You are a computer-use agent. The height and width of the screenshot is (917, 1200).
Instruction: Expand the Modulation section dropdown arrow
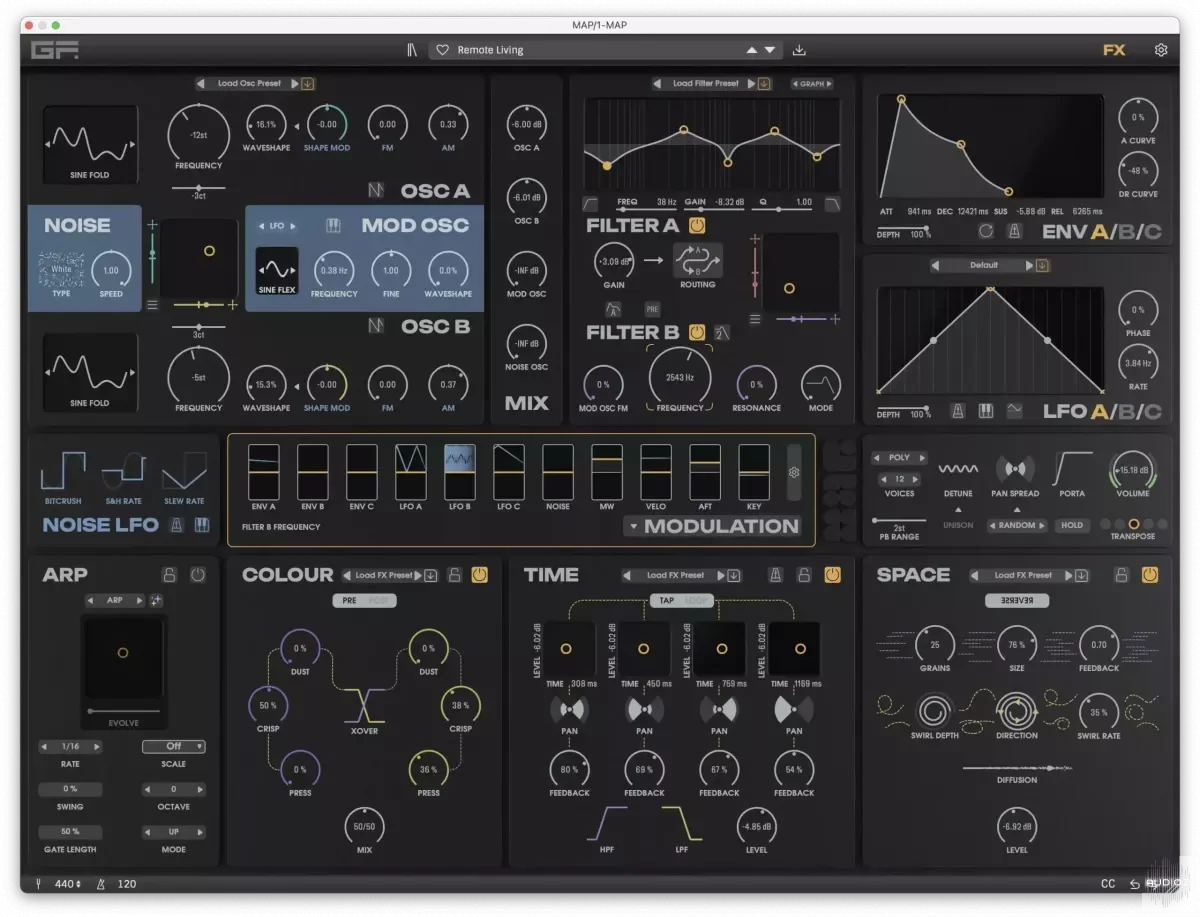(x=632, y=527)
